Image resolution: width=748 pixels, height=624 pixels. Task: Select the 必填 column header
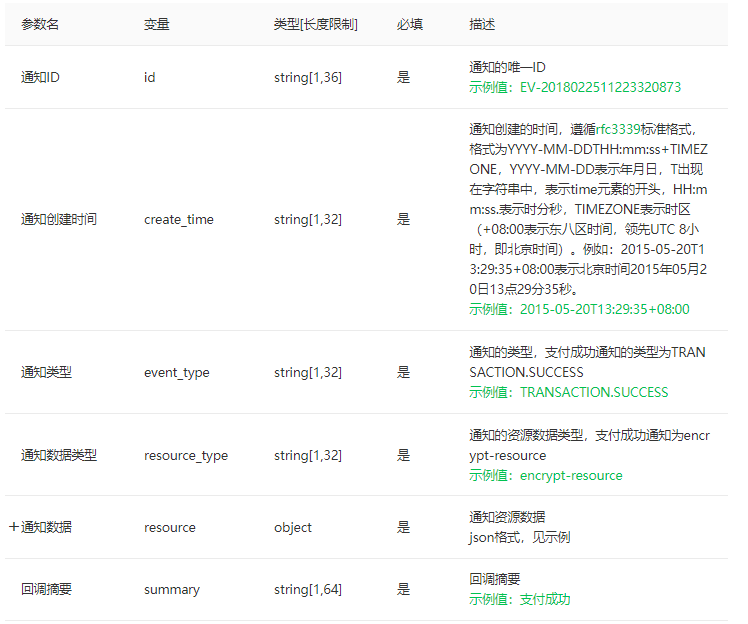point(409,24)
